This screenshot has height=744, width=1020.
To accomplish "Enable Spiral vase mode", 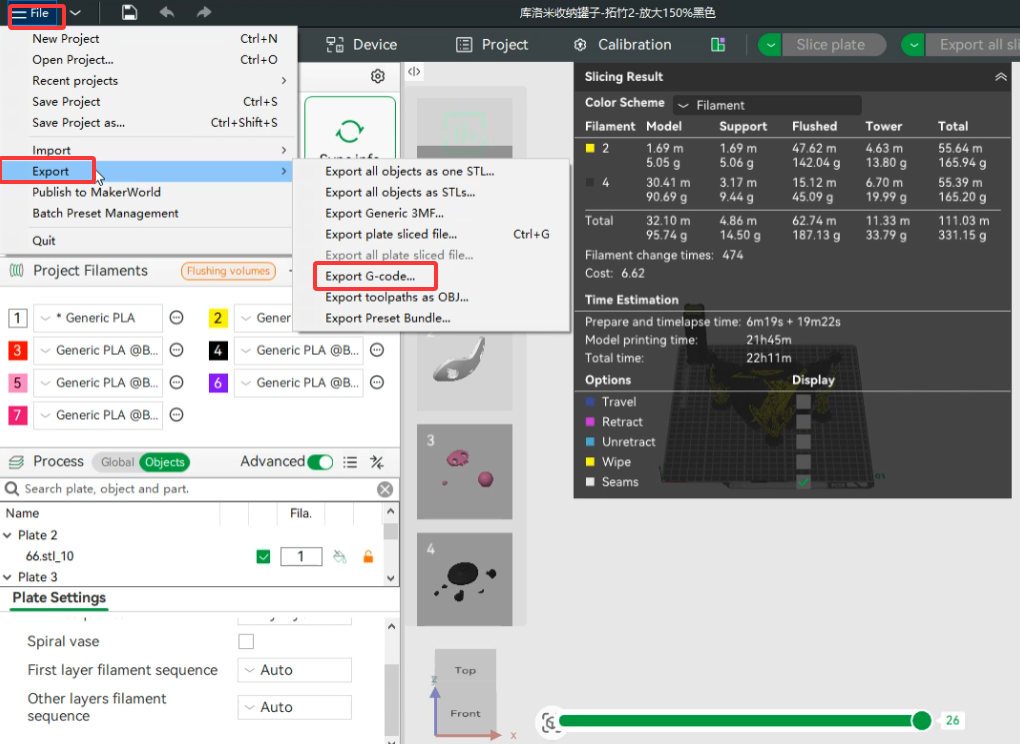I will click(x=245, y=641).
